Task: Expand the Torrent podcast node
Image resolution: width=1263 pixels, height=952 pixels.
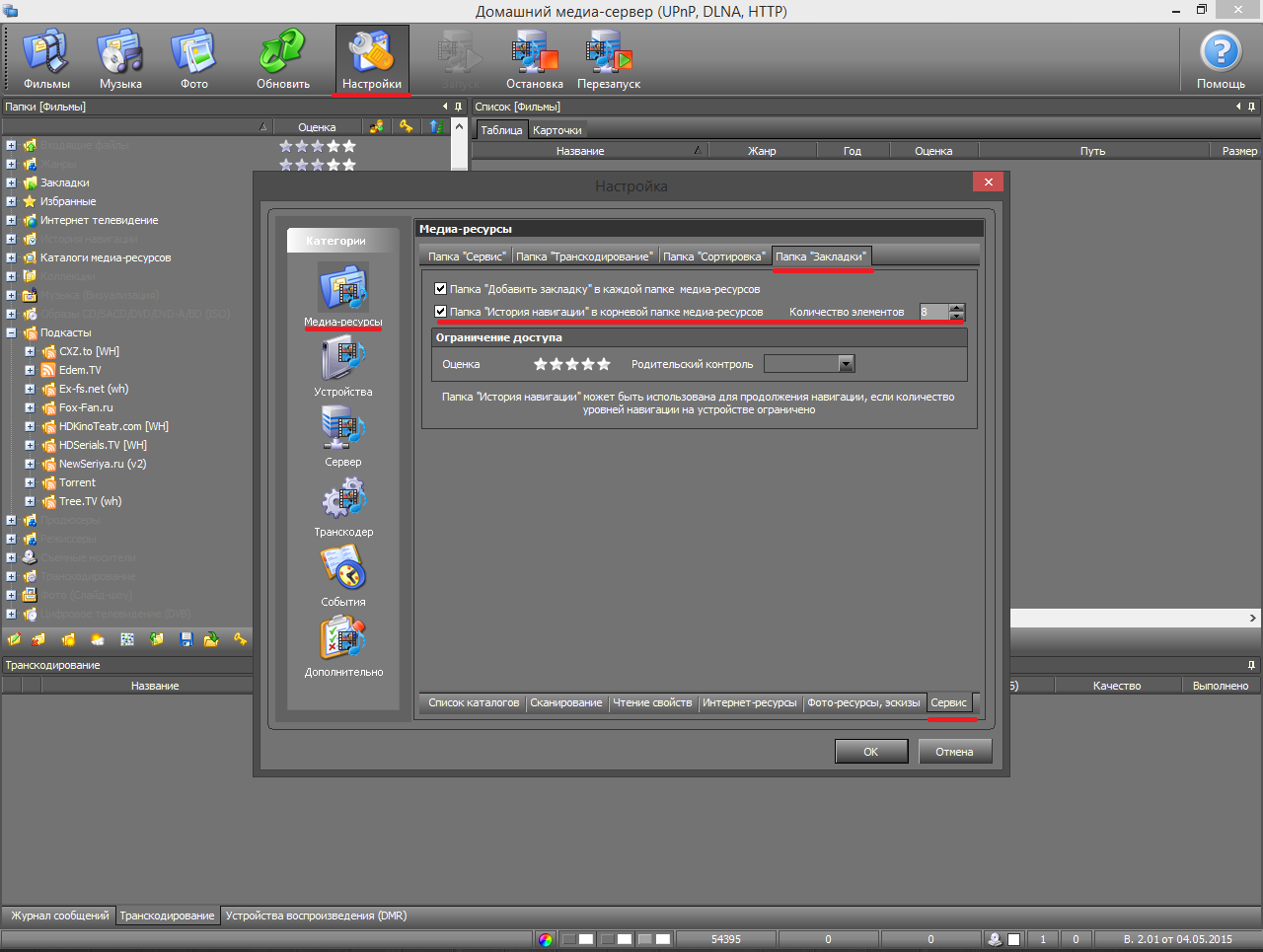Action: point(30,482)
